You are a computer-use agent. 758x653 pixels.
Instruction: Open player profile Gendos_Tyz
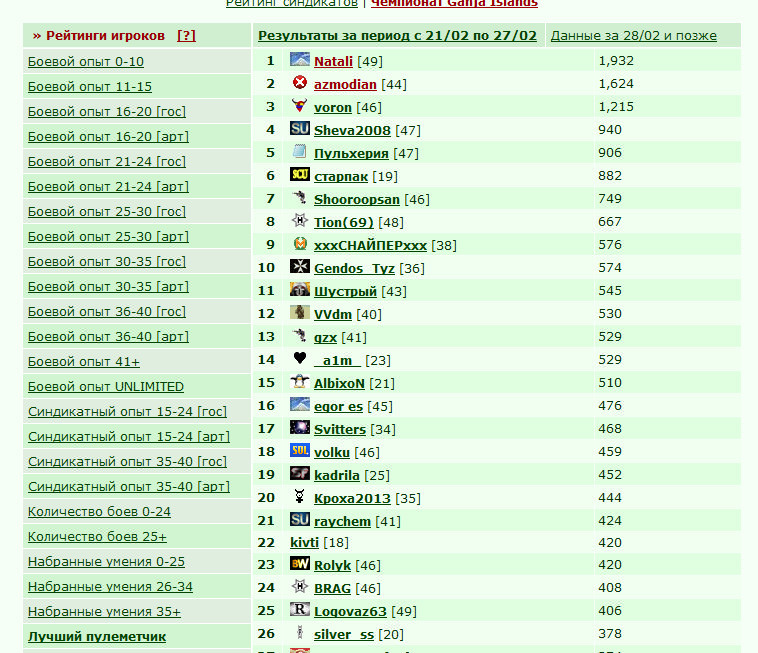[354, 268]
